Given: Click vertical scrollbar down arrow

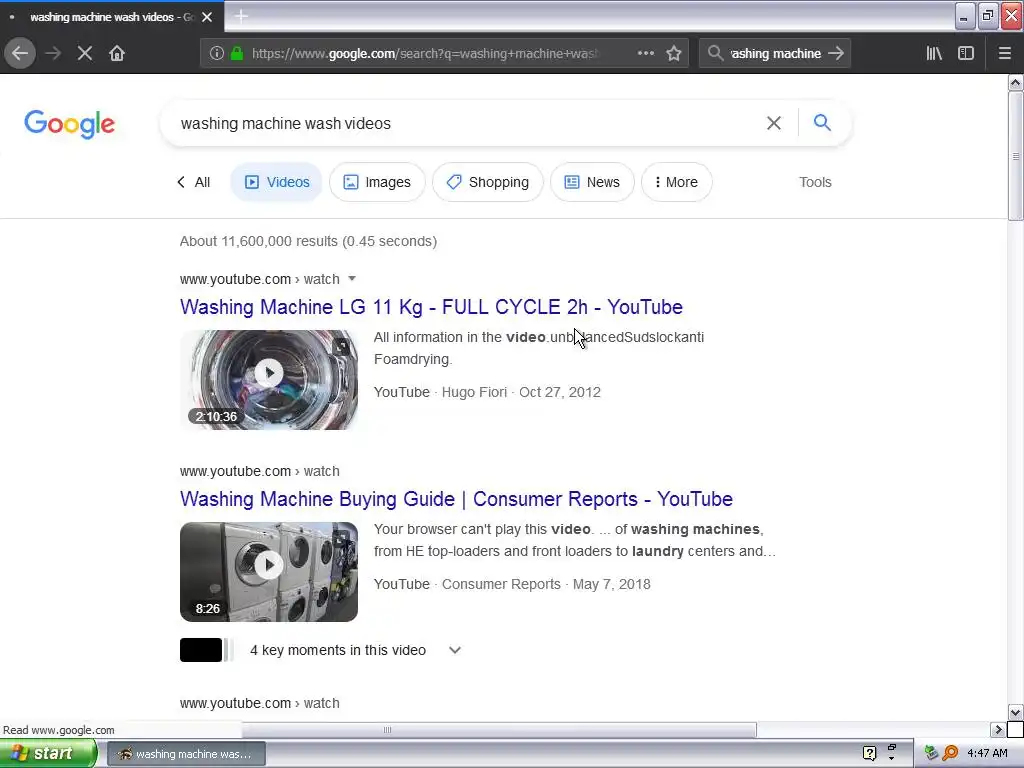Looking at the screenshot, I should point(1015,712).
